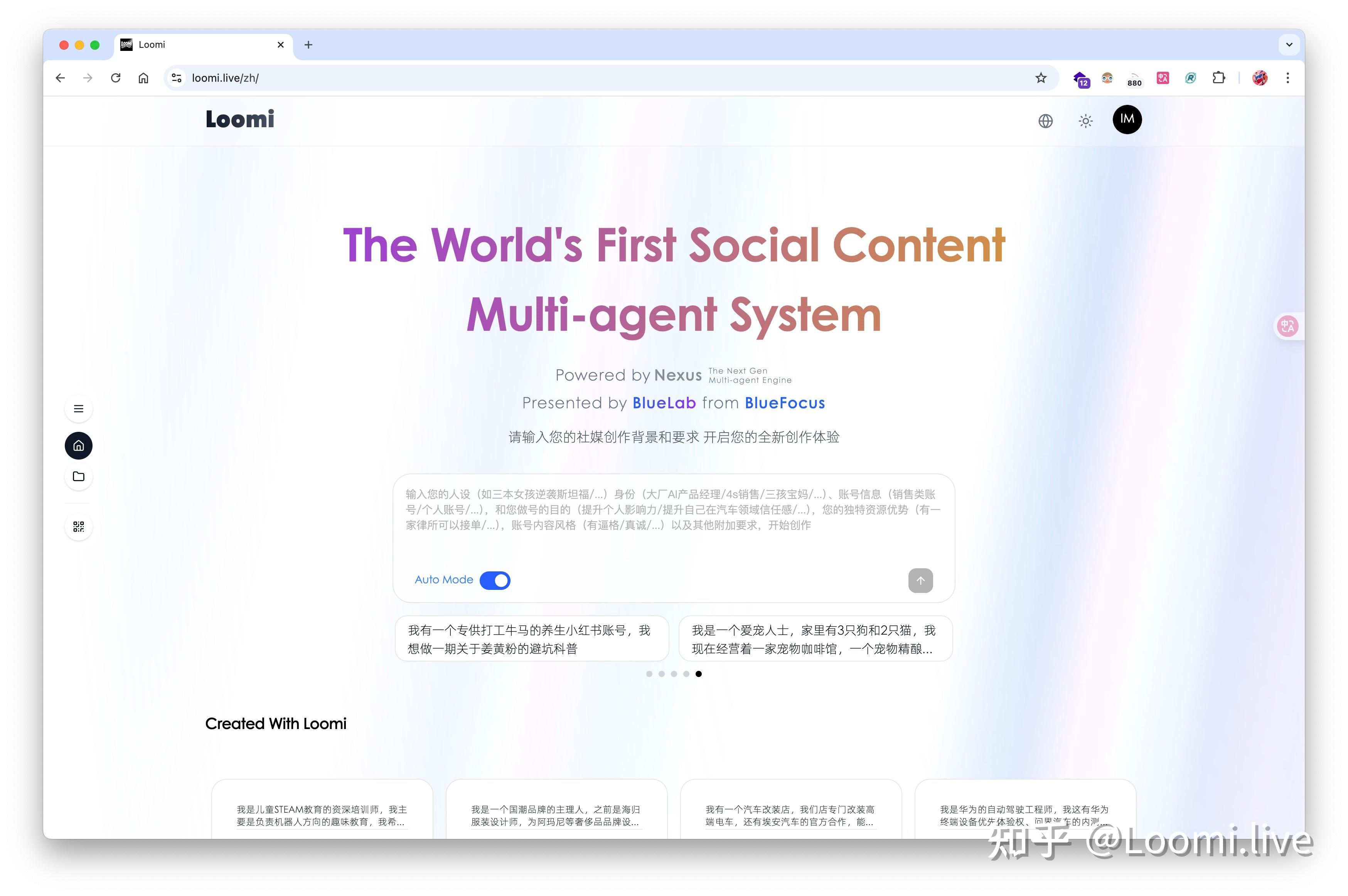Open the folder icon in the sidebar
The image size is (1348, 896).
point(78,477)
